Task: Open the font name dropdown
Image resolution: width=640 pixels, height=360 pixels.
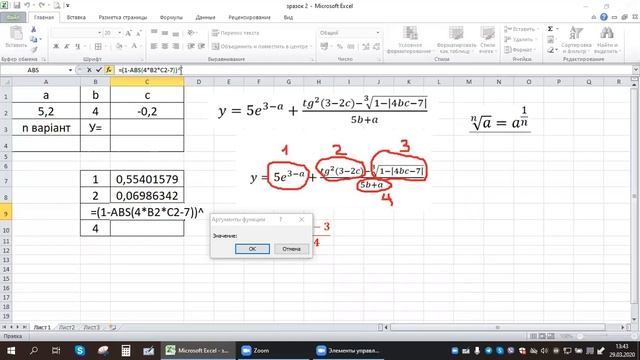Action: point(99,33)
